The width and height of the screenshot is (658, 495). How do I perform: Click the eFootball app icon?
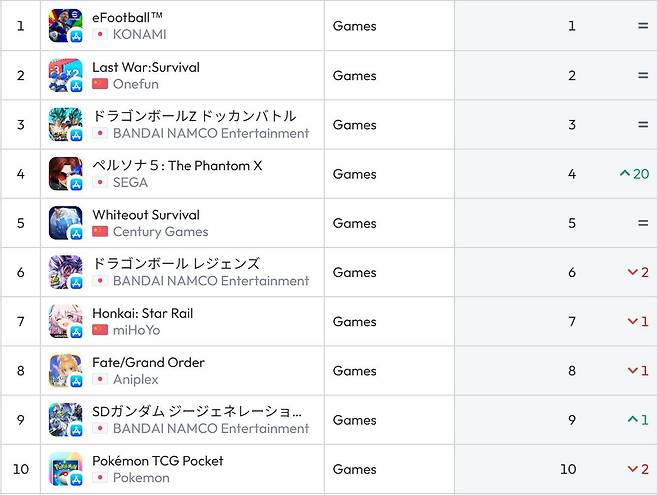coord(65,26)
